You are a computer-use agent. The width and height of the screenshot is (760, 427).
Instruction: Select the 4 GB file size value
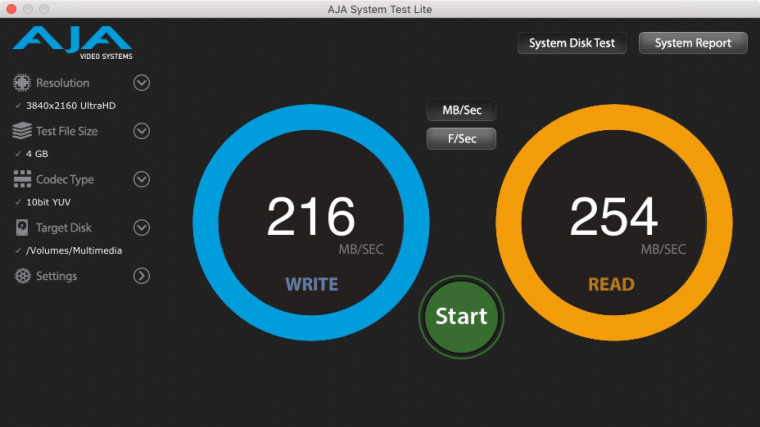tap(37, 154)
